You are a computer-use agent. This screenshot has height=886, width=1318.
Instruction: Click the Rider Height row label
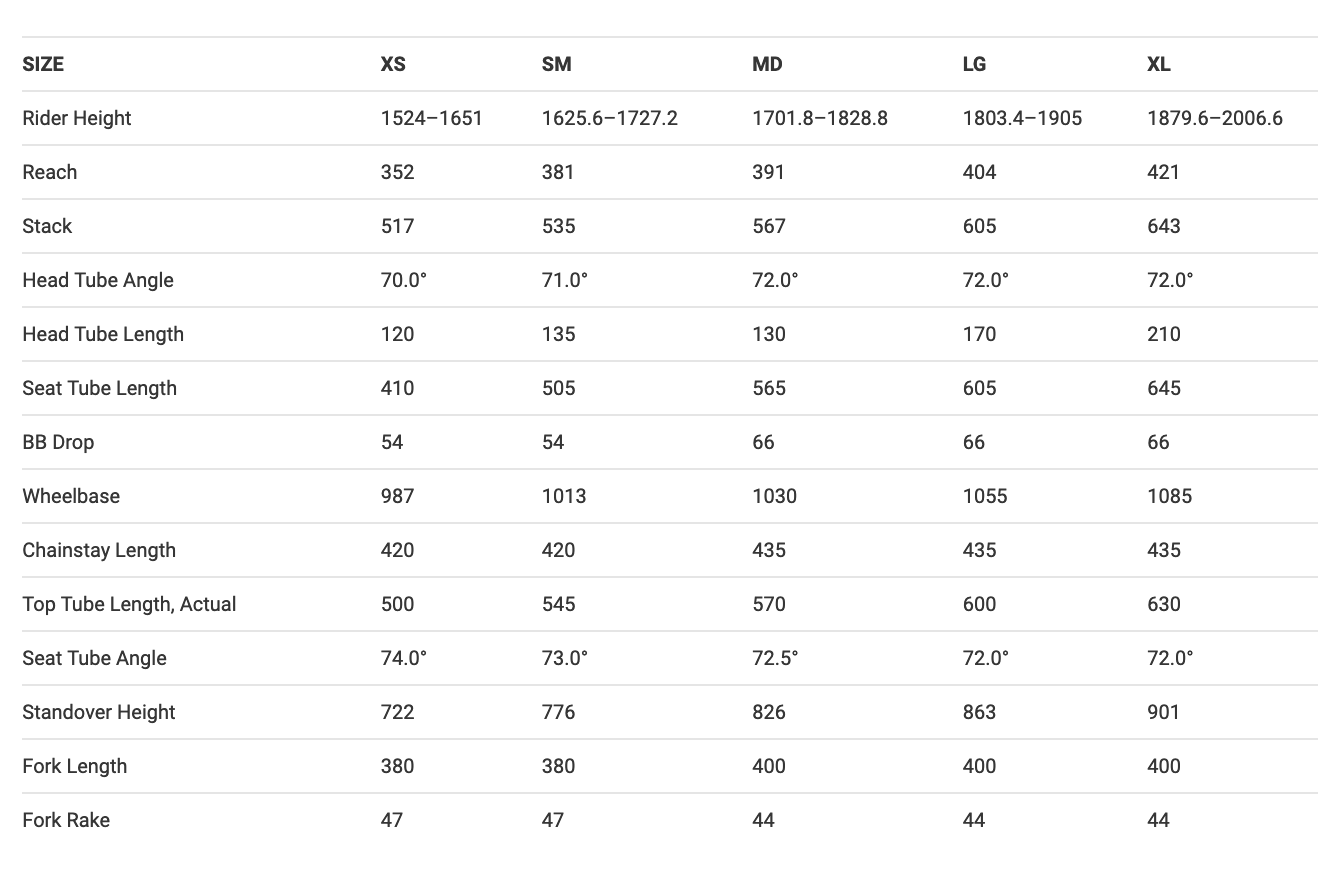(77, 118)
